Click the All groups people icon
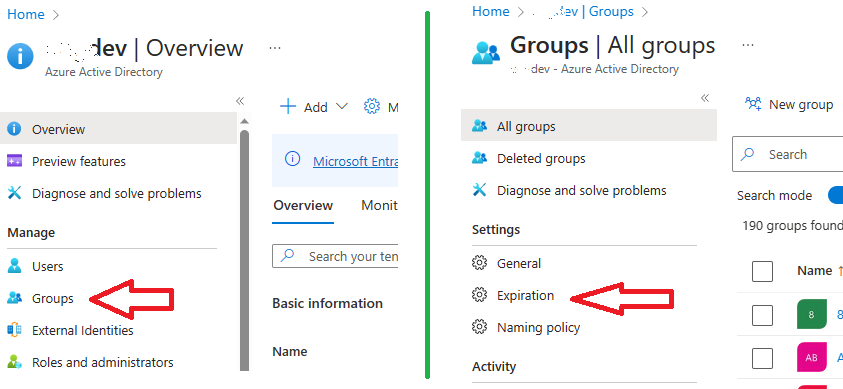The width and height of the screenshot is (843, 389). pyautogui.click(x=479, y=126)
